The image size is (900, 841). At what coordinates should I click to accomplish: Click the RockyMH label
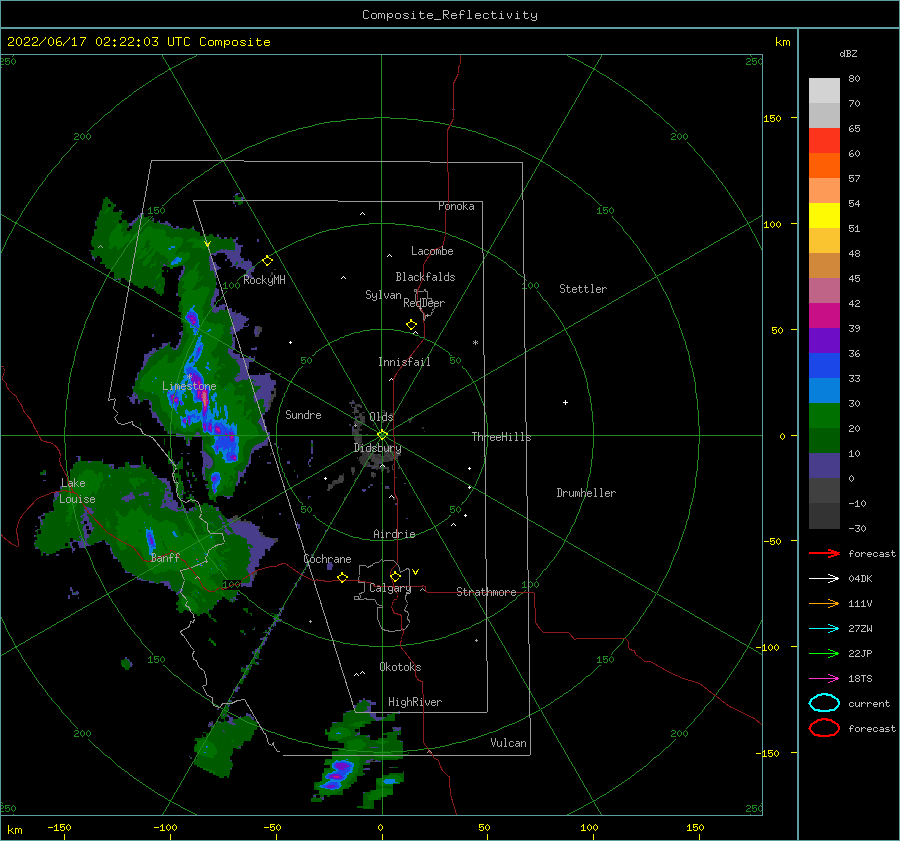(x=264, y=280)
